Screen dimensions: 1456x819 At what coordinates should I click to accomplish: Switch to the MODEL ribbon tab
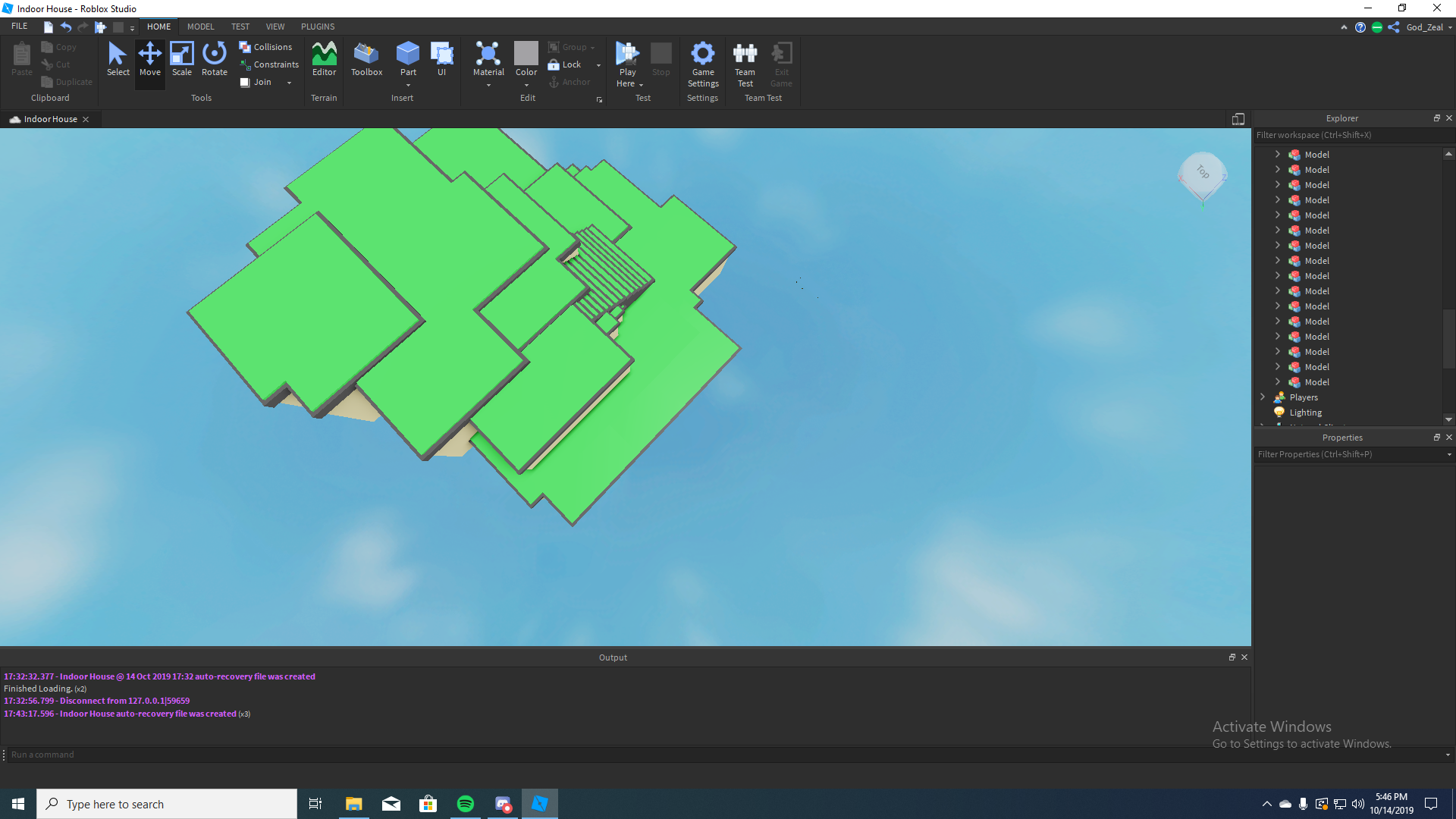200,26
